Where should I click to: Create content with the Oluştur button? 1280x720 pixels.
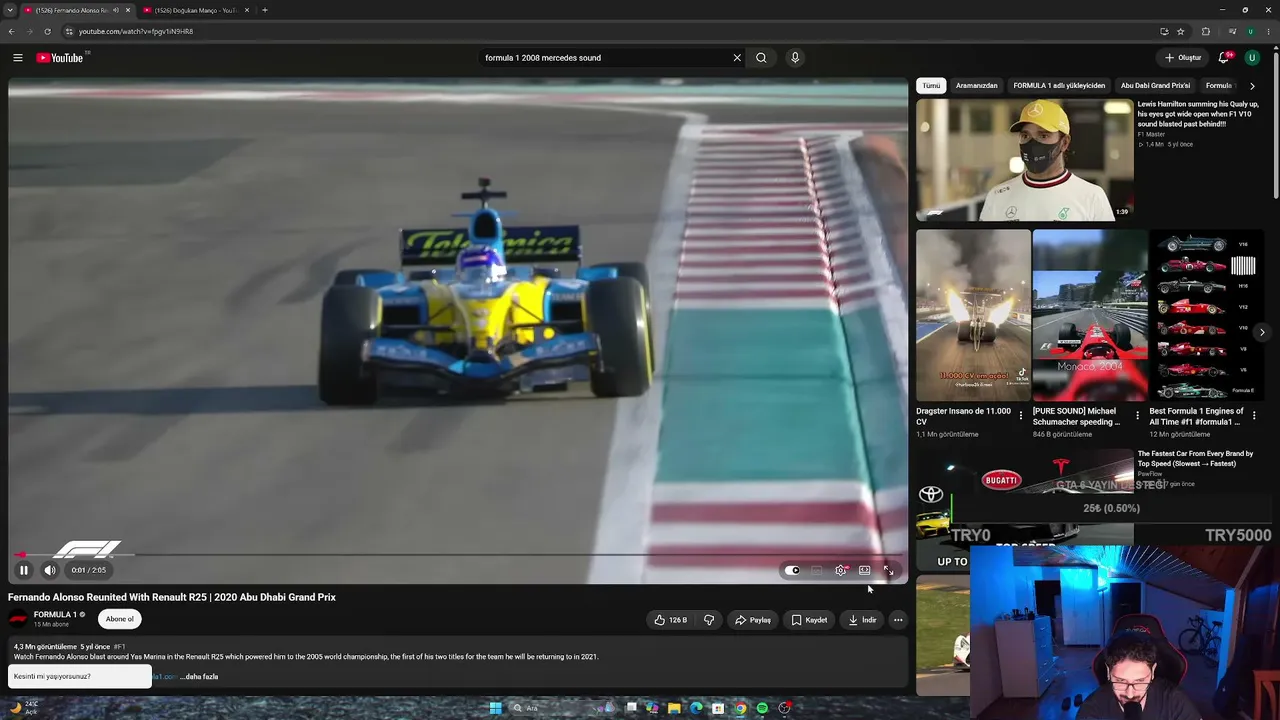pyautogui.click(x=1183, y=58)
